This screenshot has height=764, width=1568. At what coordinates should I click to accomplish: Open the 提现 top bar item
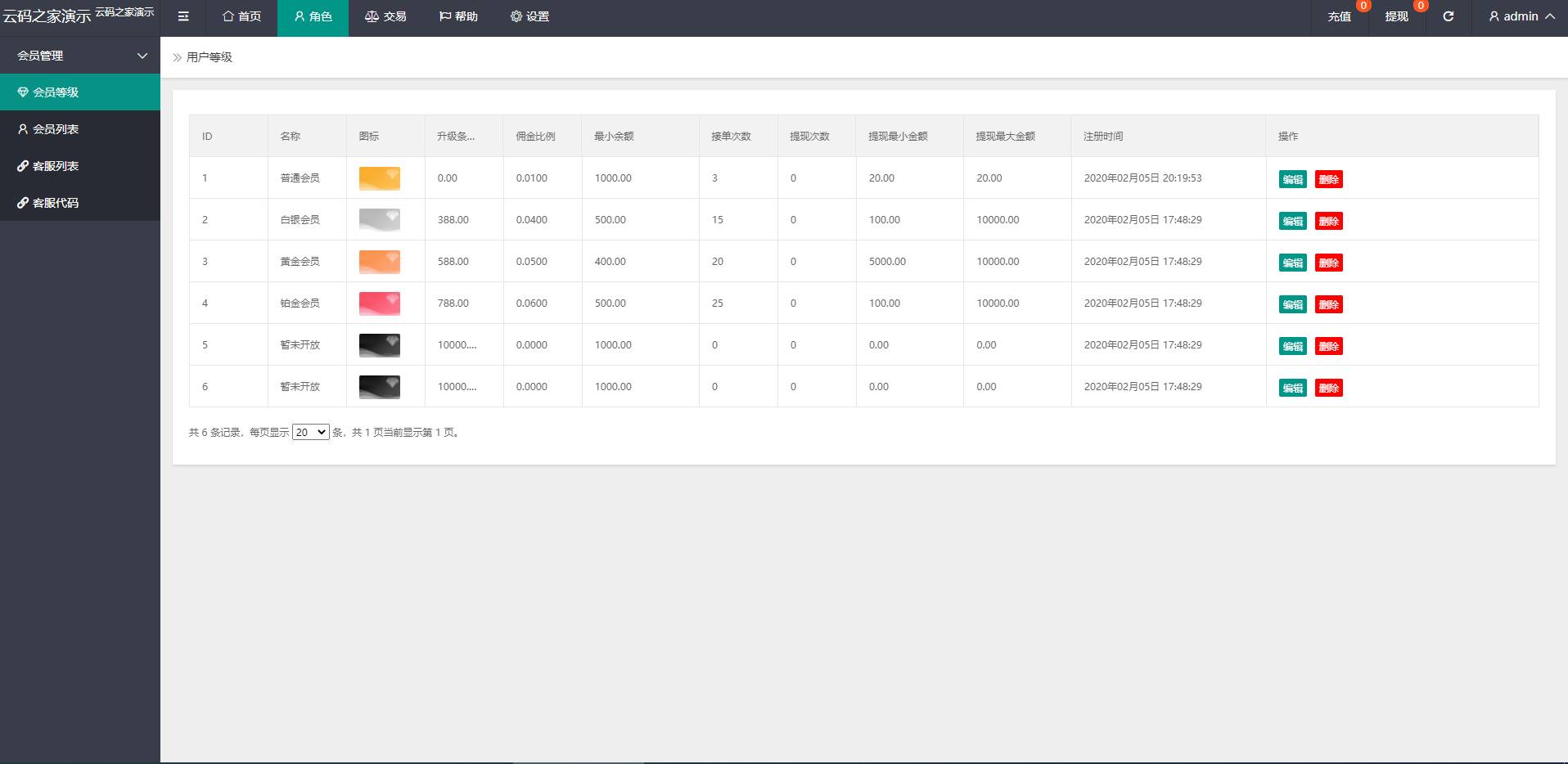click(1396, 16)
